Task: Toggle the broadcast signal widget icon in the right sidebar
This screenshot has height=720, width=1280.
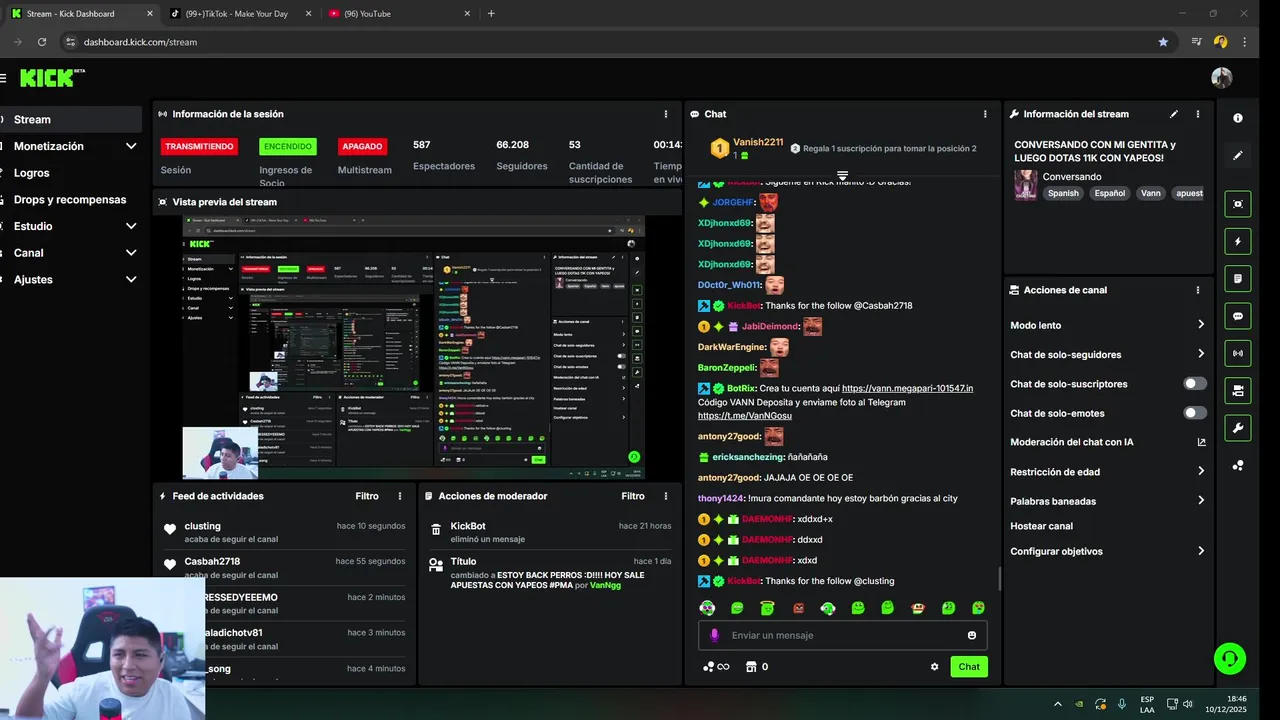Action: point(1238,353)
